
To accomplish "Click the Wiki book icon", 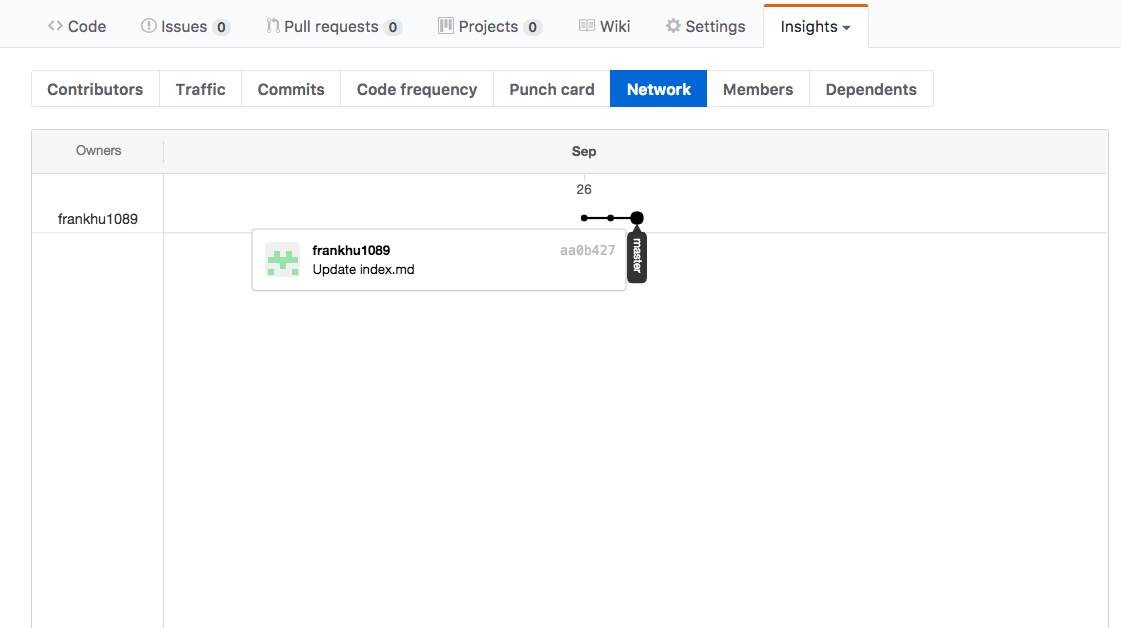I will 586,26.
